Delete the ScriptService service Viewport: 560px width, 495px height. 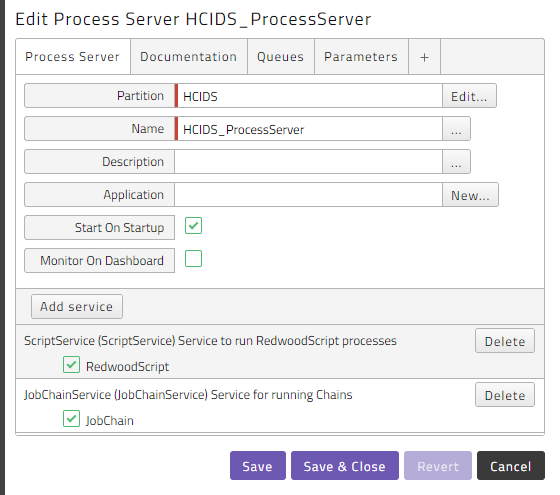(x=505, y=341)
